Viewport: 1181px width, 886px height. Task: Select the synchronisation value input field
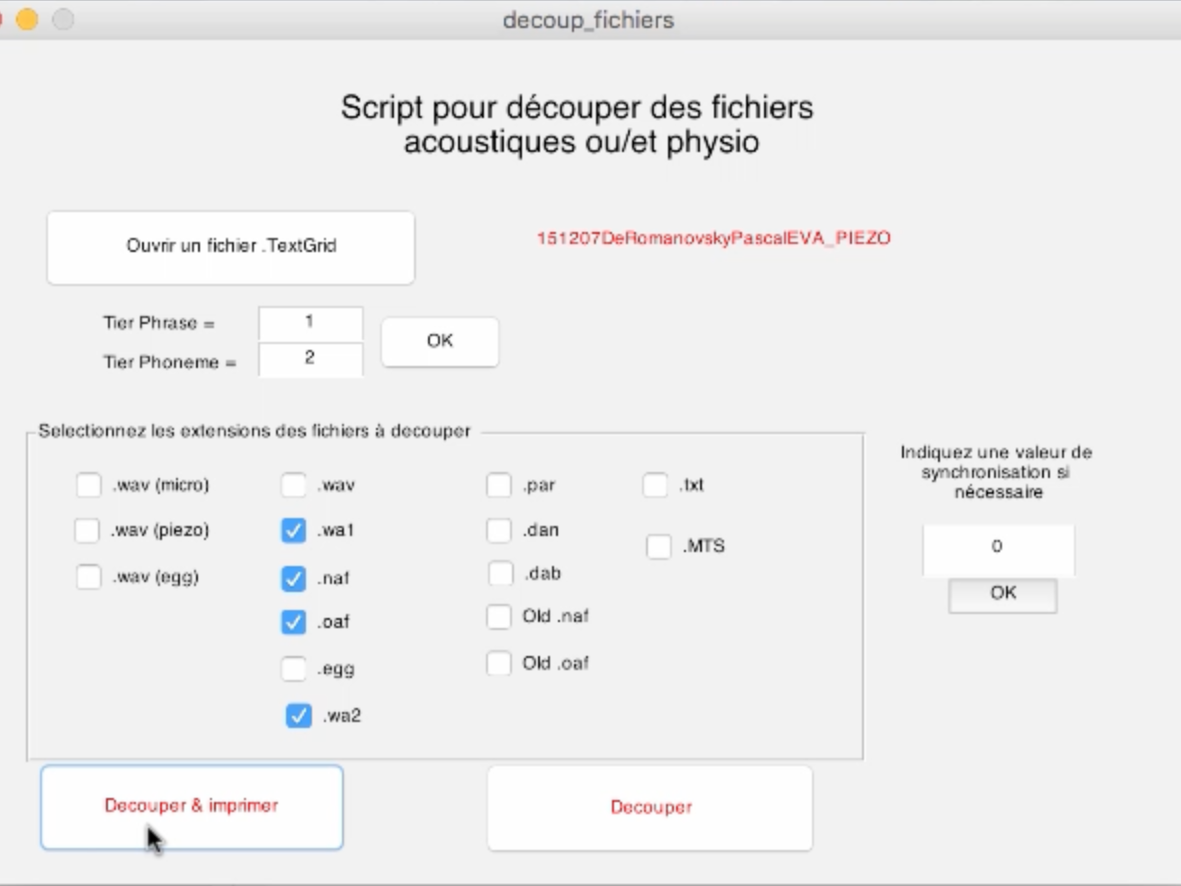(x=997, y=548)
